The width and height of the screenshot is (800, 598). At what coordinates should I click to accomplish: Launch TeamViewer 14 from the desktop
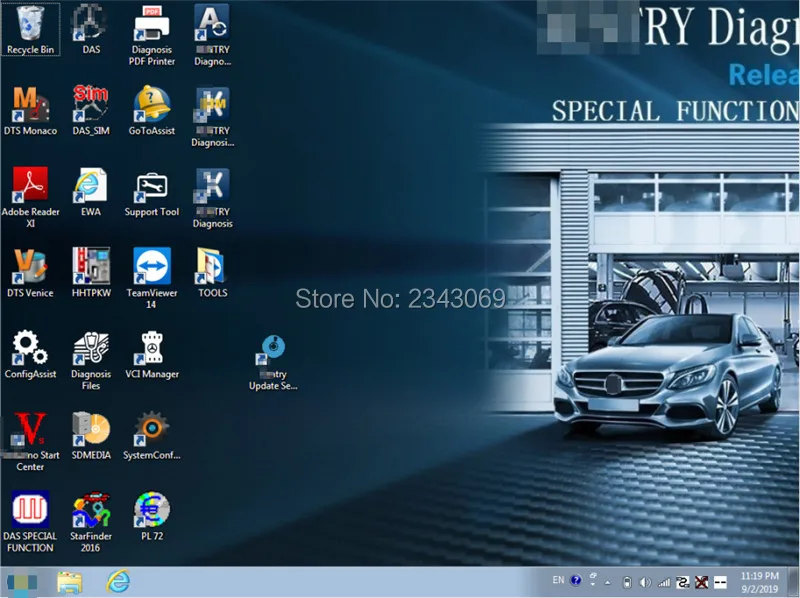(151, 267)
